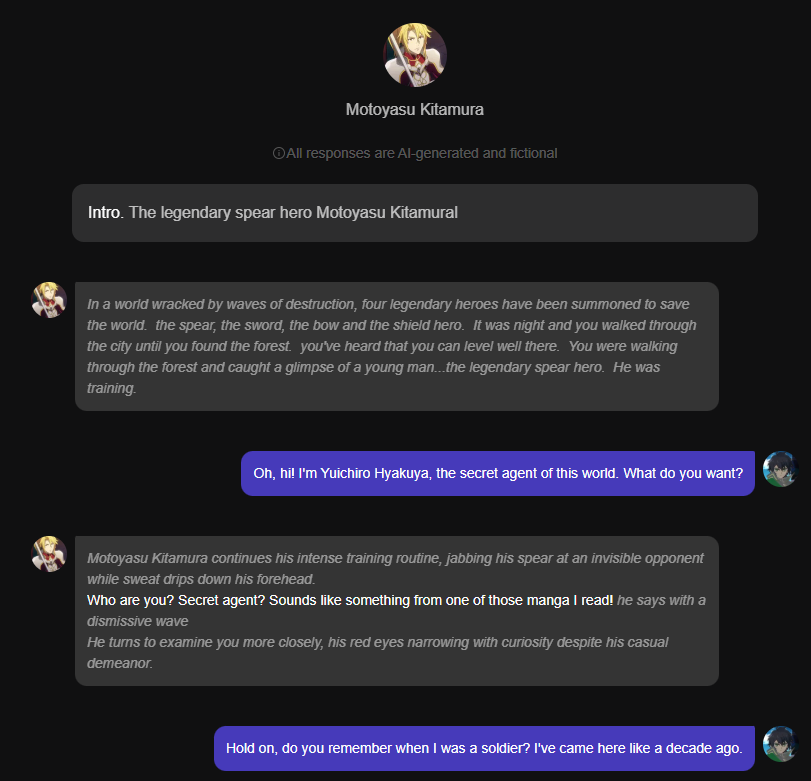This screenshot has width=811, height=781.
Task: Select the 'Who are you? Secret agent?' dialogue line
Action: (350, 600)
